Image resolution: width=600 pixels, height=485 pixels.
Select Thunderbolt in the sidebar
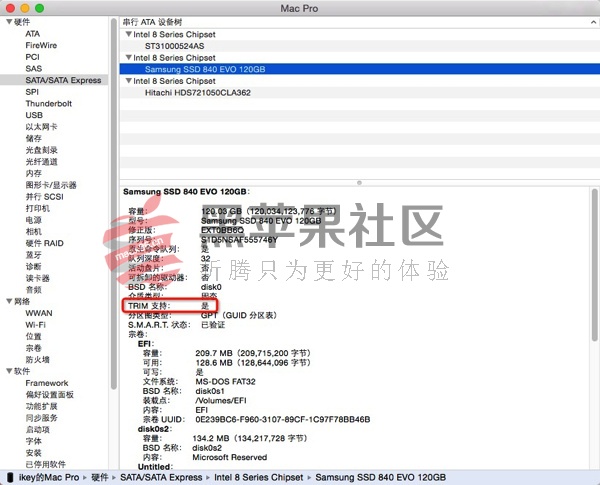[x=49, y=104]
